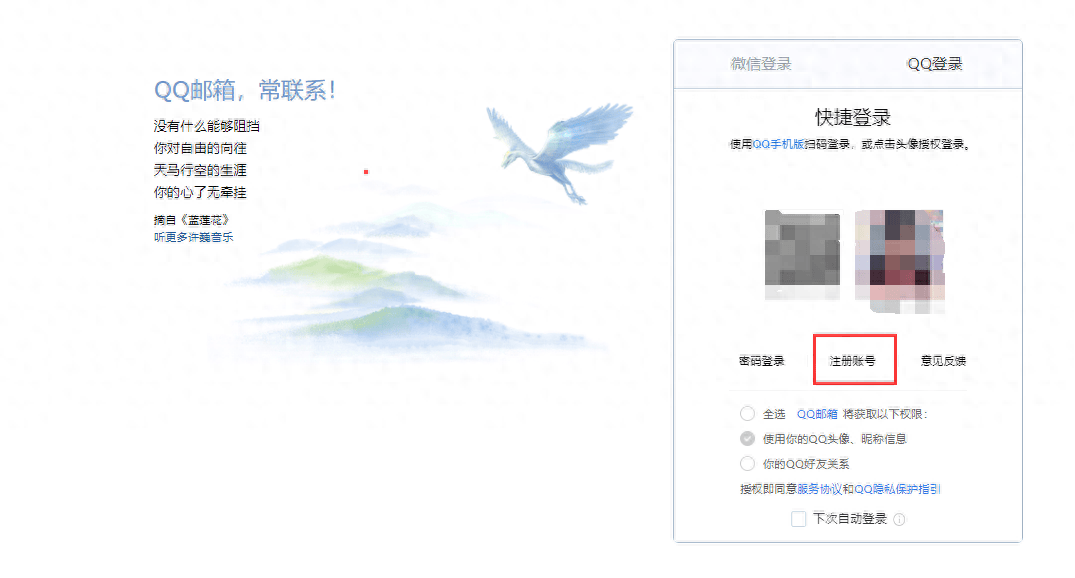Open the 密码登录 option

click(x=762, y=361)
